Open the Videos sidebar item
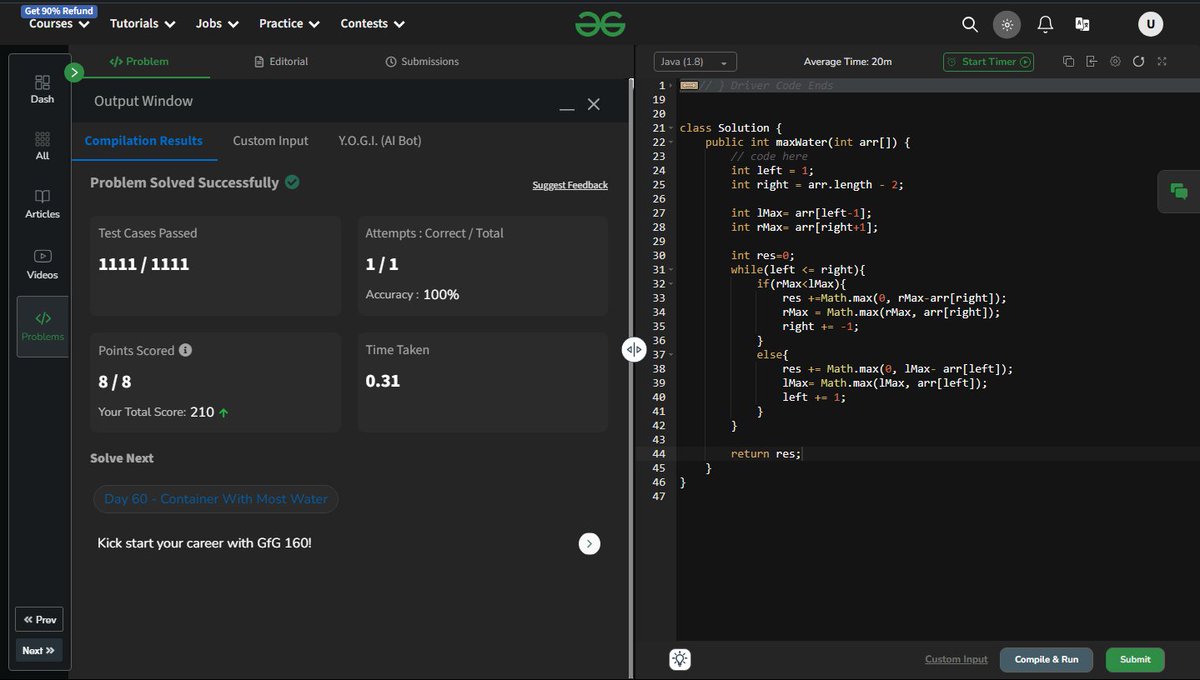This screenshot has height=680, width=1200. click(42, 265)
